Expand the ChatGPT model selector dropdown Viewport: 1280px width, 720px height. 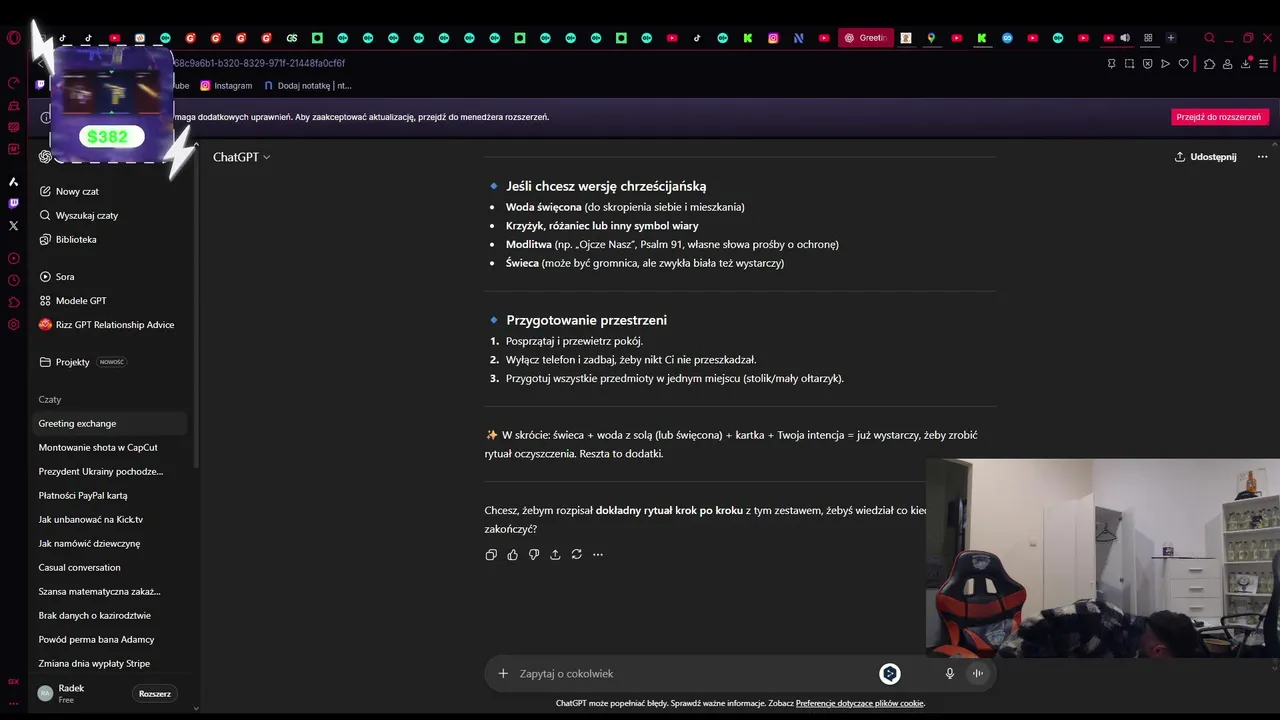tap(241, 157)
